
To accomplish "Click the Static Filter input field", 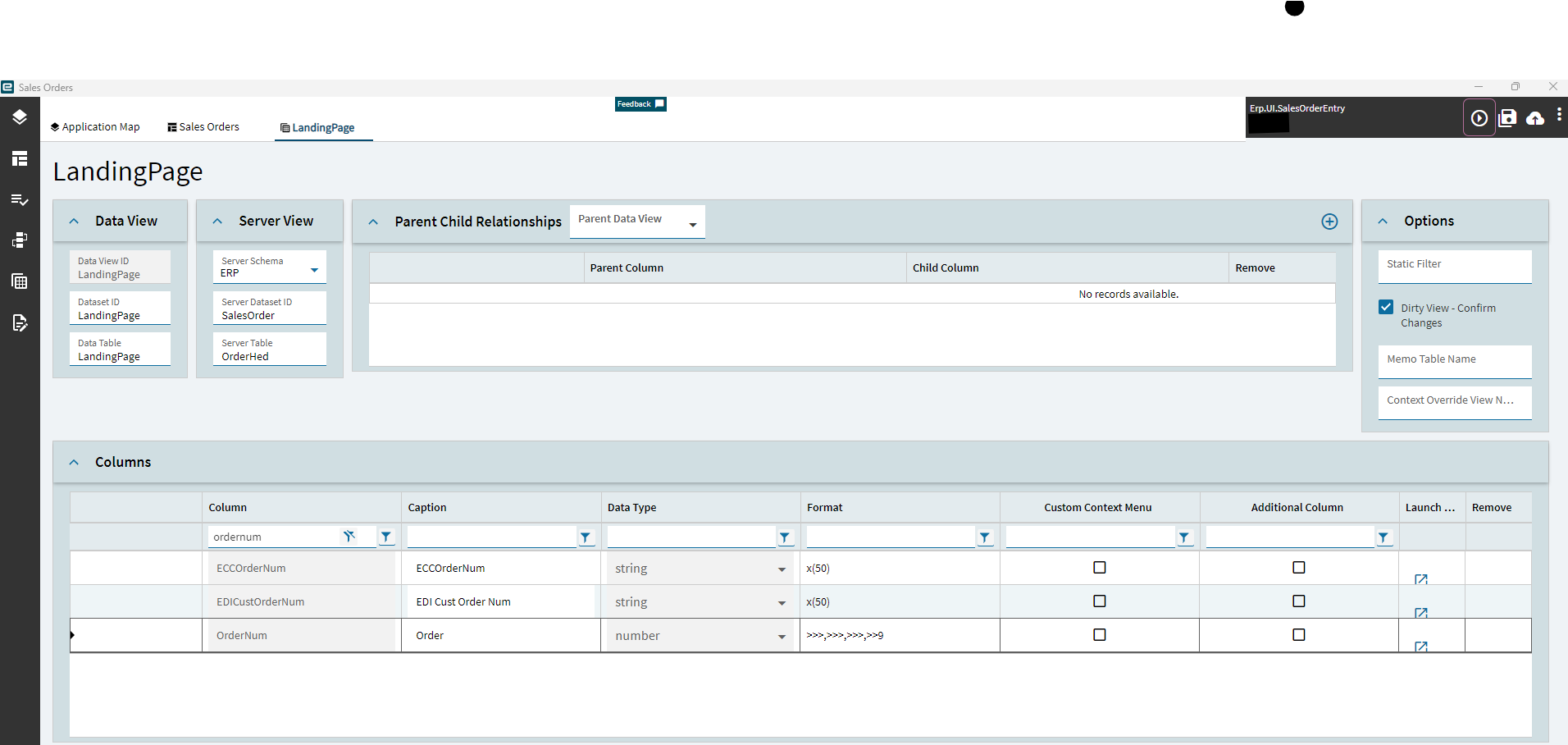I will point(1454,265).
